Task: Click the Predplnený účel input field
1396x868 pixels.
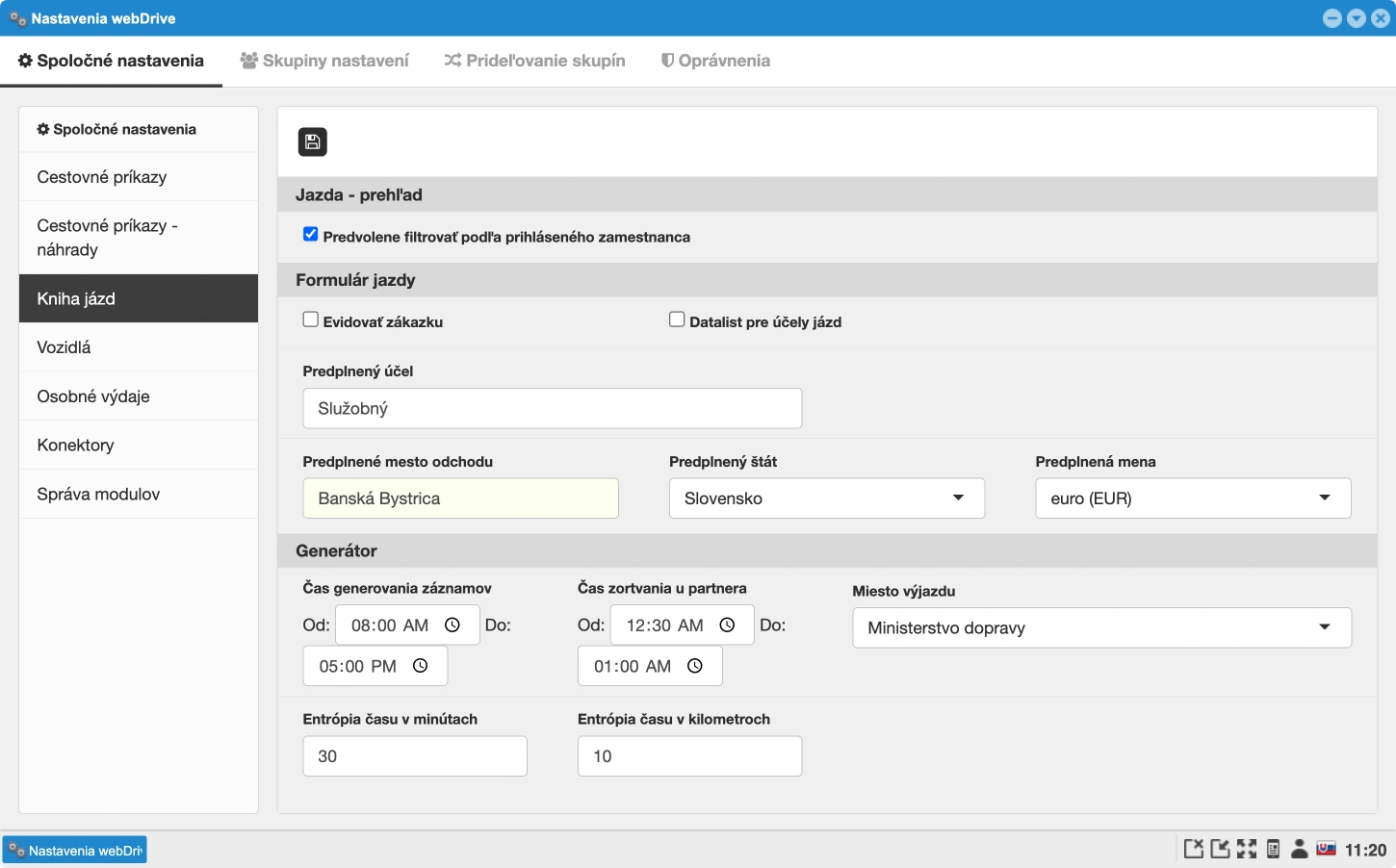Action: [552, 408]
